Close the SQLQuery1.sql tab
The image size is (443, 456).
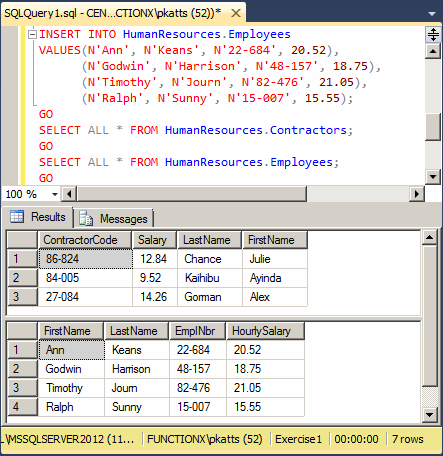236,13
